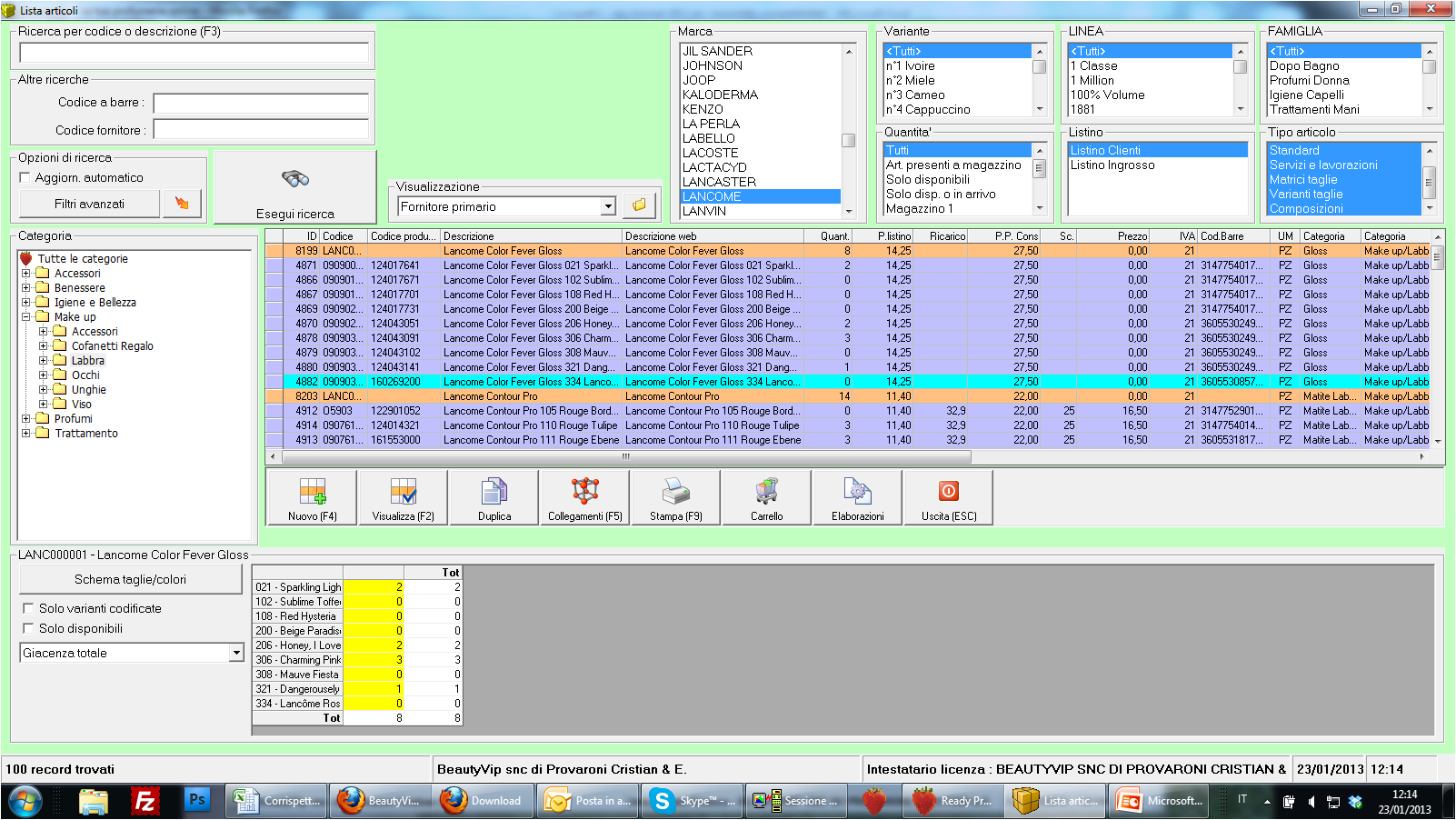The height and width of the screenshot is (820, 1456).
Task: Check the Solo disponibili checkbox
Action: pos(28,628)
